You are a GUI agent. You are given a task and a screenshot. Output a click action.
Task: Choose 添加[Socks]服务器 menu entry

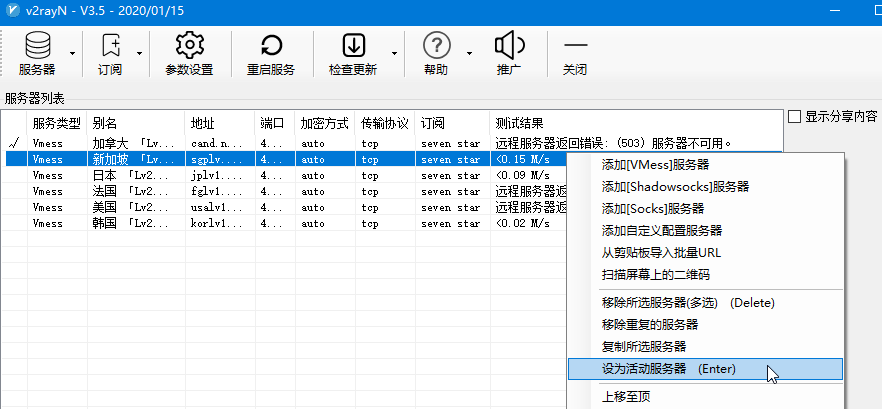tap(705, 209)
